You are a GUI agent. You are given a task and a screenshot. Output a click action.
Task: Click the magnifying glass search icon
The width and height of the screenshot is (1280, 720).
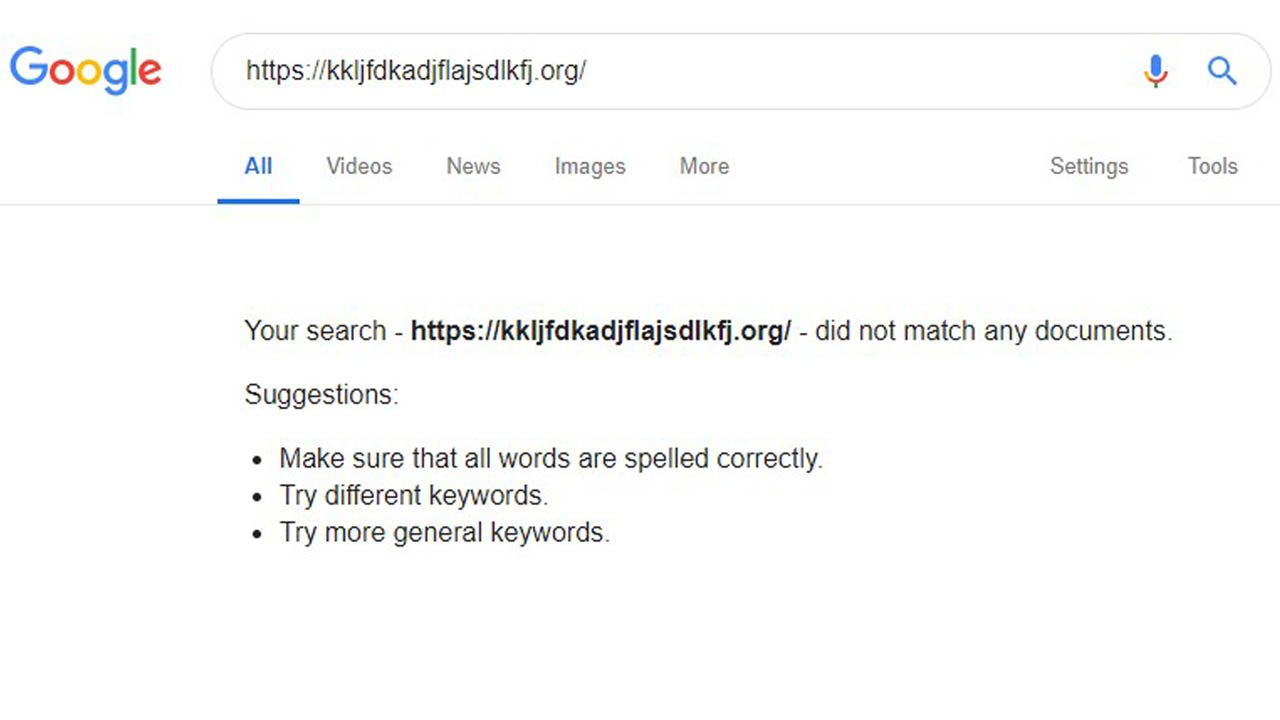[x=1222, y=70]
